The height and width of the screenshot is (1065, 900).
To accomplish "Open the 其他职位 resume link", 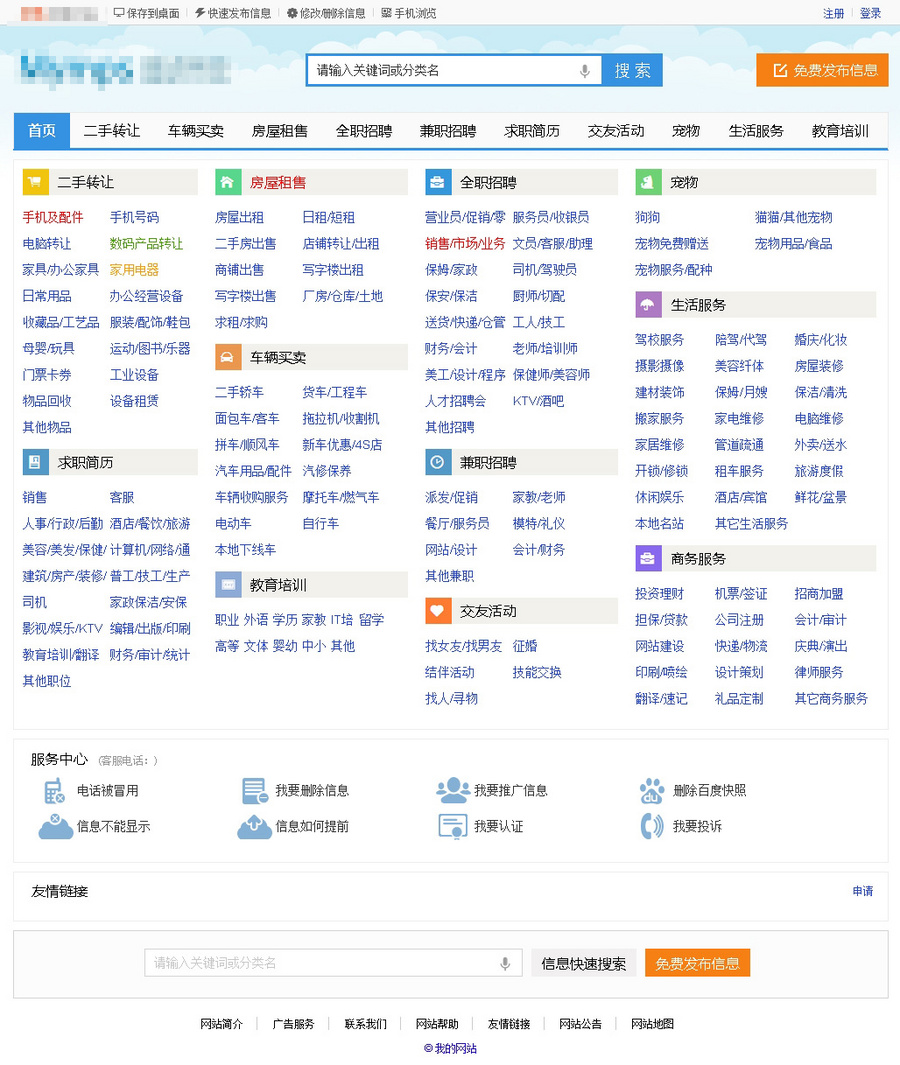I will (47, 681).
